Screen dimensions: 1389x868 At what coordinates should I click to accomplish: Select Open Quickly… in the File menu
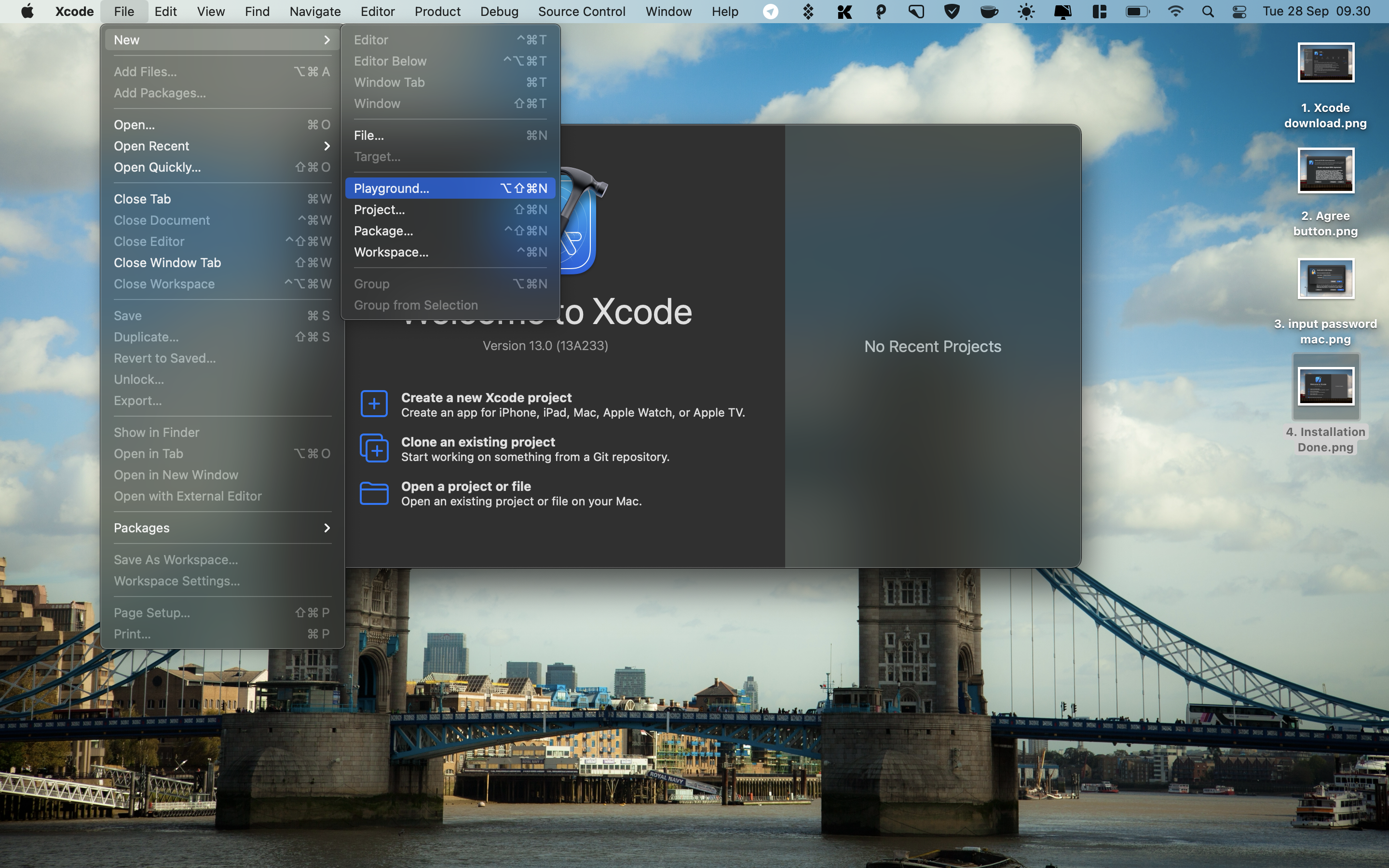(223, 167)
